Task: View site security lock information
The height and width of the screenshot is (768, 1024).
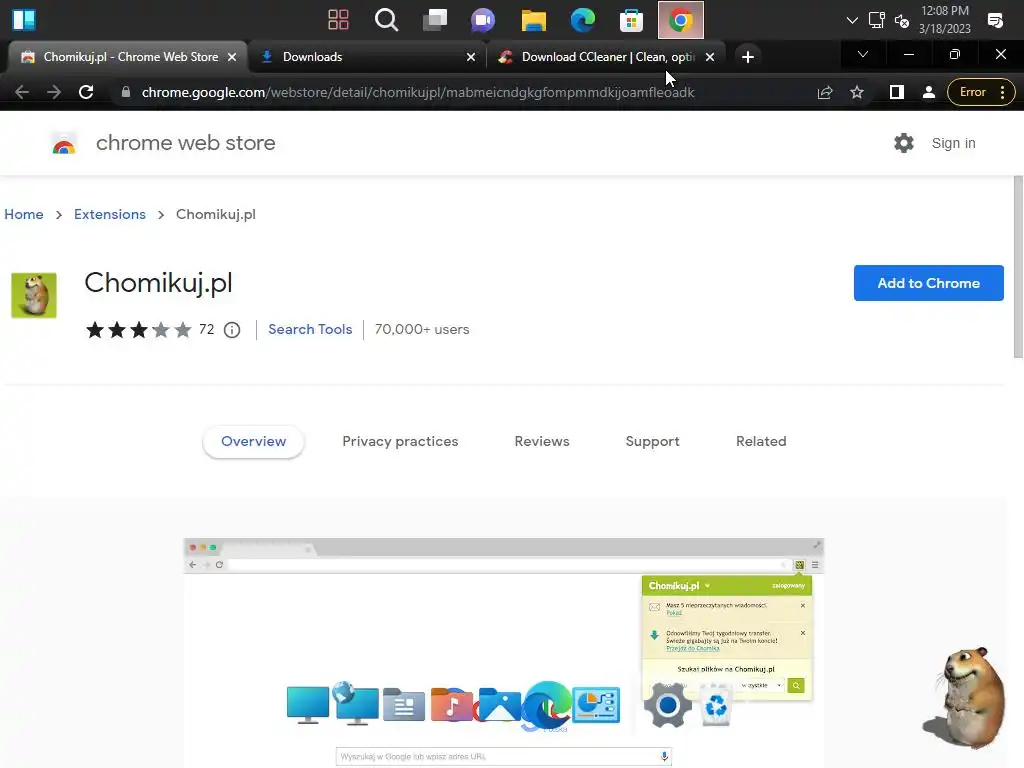Action: point(126,92)
